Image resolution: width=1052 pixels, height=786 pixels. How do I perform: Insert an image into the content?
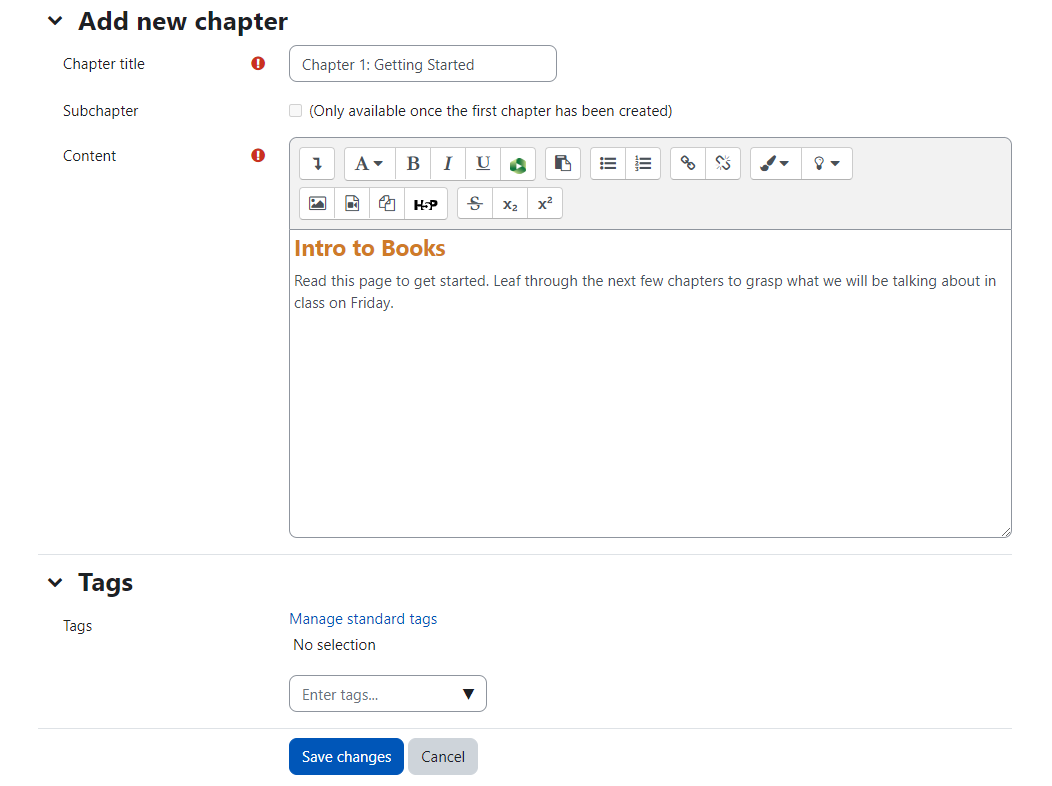[317, 204]
